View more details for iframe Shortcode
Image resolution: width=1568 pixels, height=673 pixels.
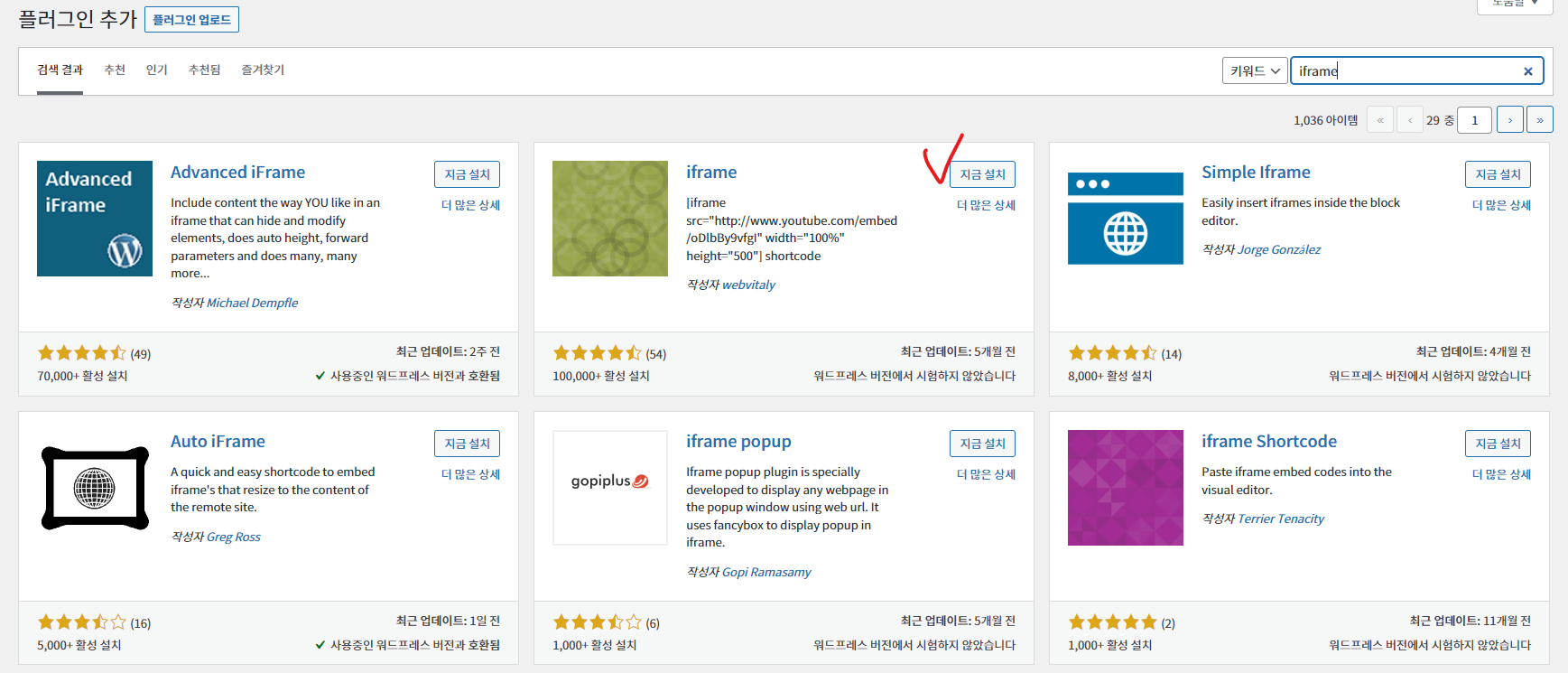[1501, 474]
